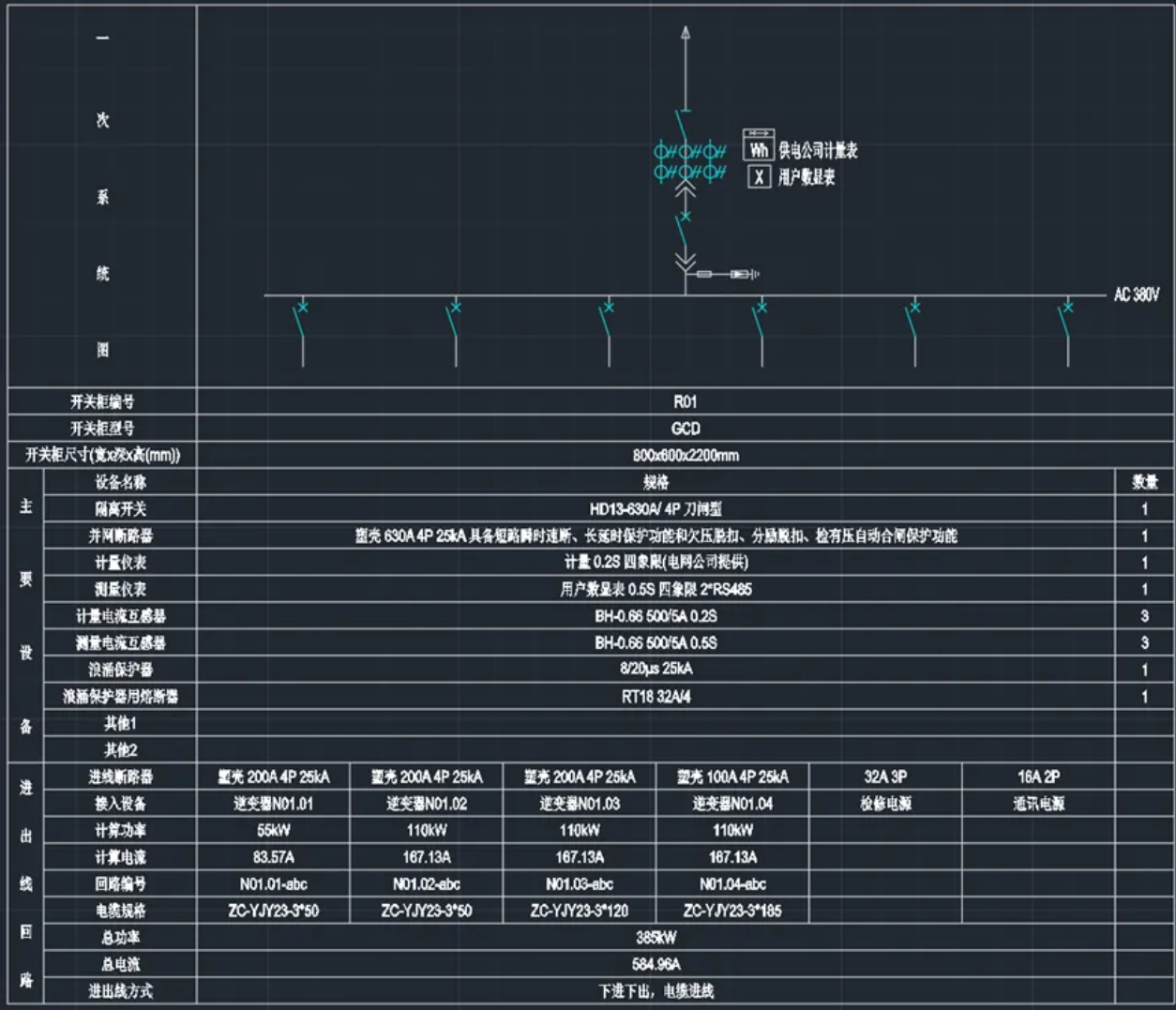This screenshot has width=1176, height=1010.
Task: Select the R01 cabinet number cell
Action: (686, 401)
